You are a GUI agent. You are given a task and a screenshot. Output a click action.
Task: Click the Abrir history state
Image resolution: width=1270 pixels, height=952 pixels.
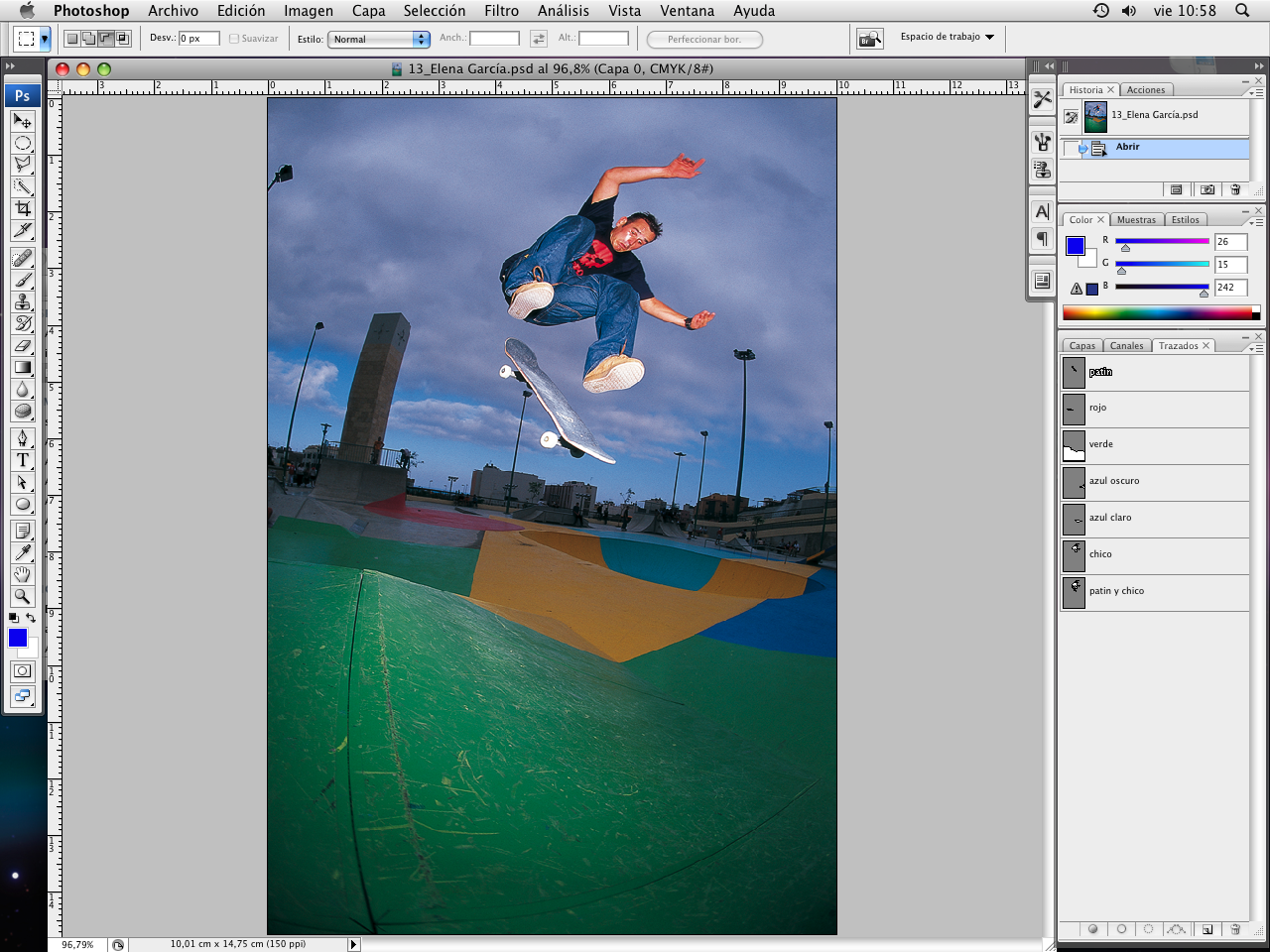point(1127,147)
